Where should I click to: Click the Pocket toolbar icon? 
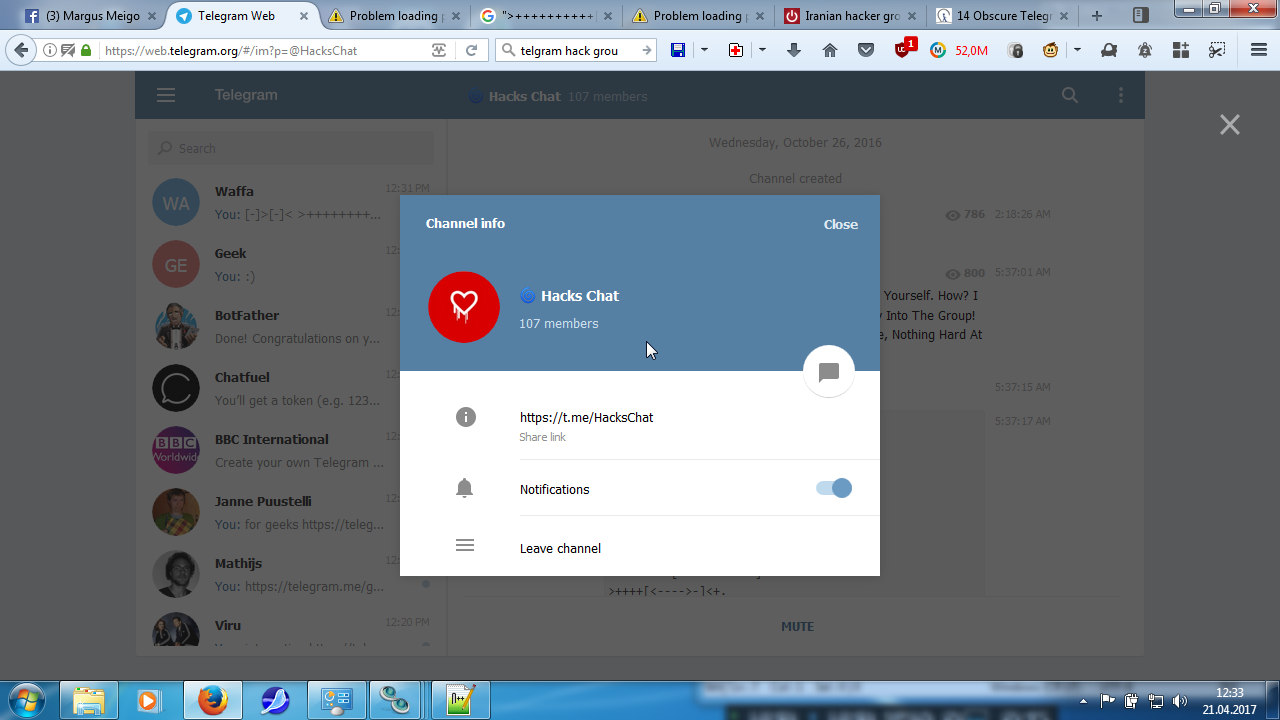[x=866, y=50]
